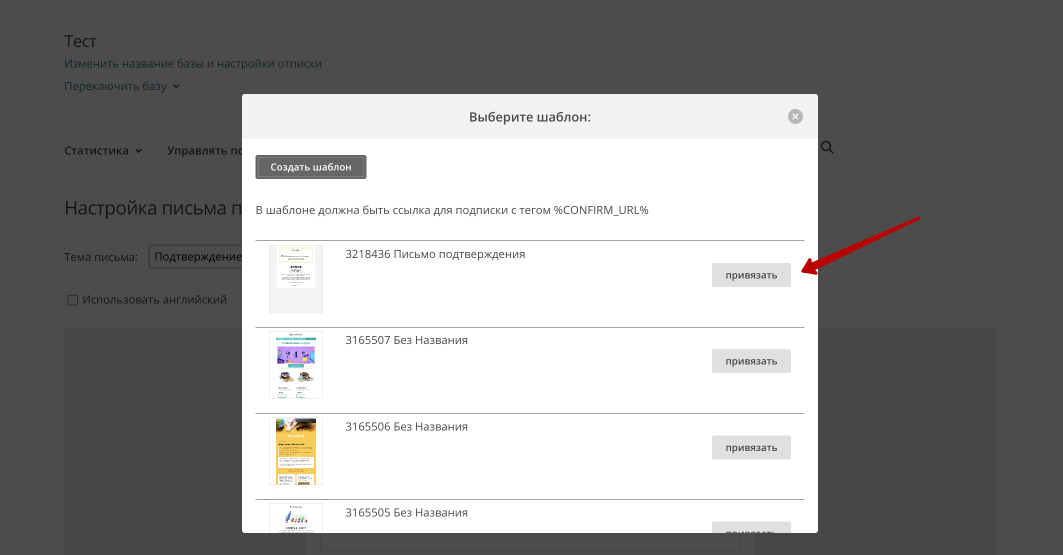Image resolution: width=1063 pixels, height=555 pixels.
Task: Click the title 3165507 Без Названия
Action: (x=406, y=340)
